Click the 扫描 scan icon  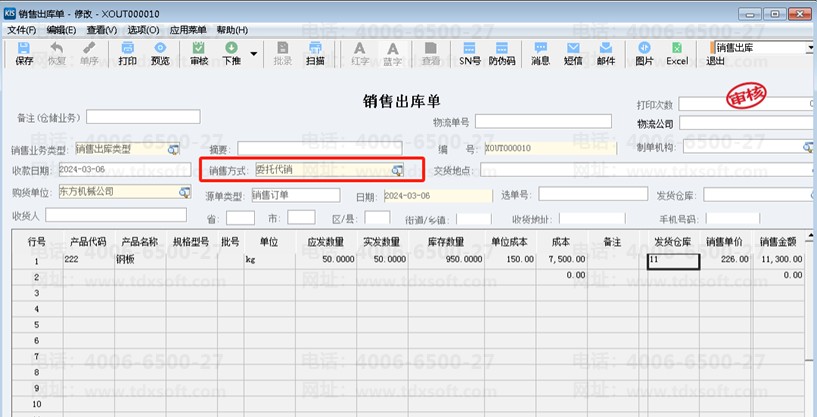[315, 54]
